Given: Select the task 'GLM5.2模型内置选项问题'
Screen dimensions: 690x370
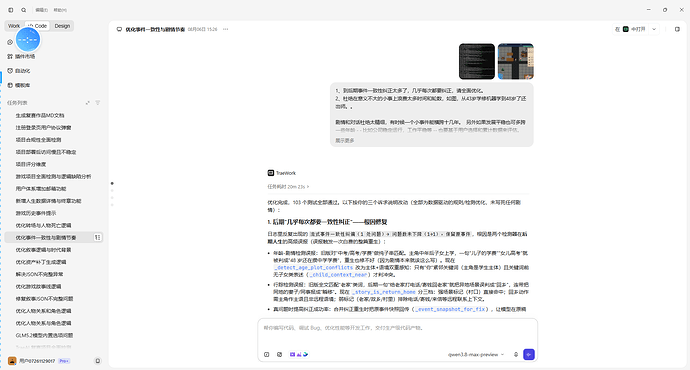Looking at the screenshot, I should 53,335.
